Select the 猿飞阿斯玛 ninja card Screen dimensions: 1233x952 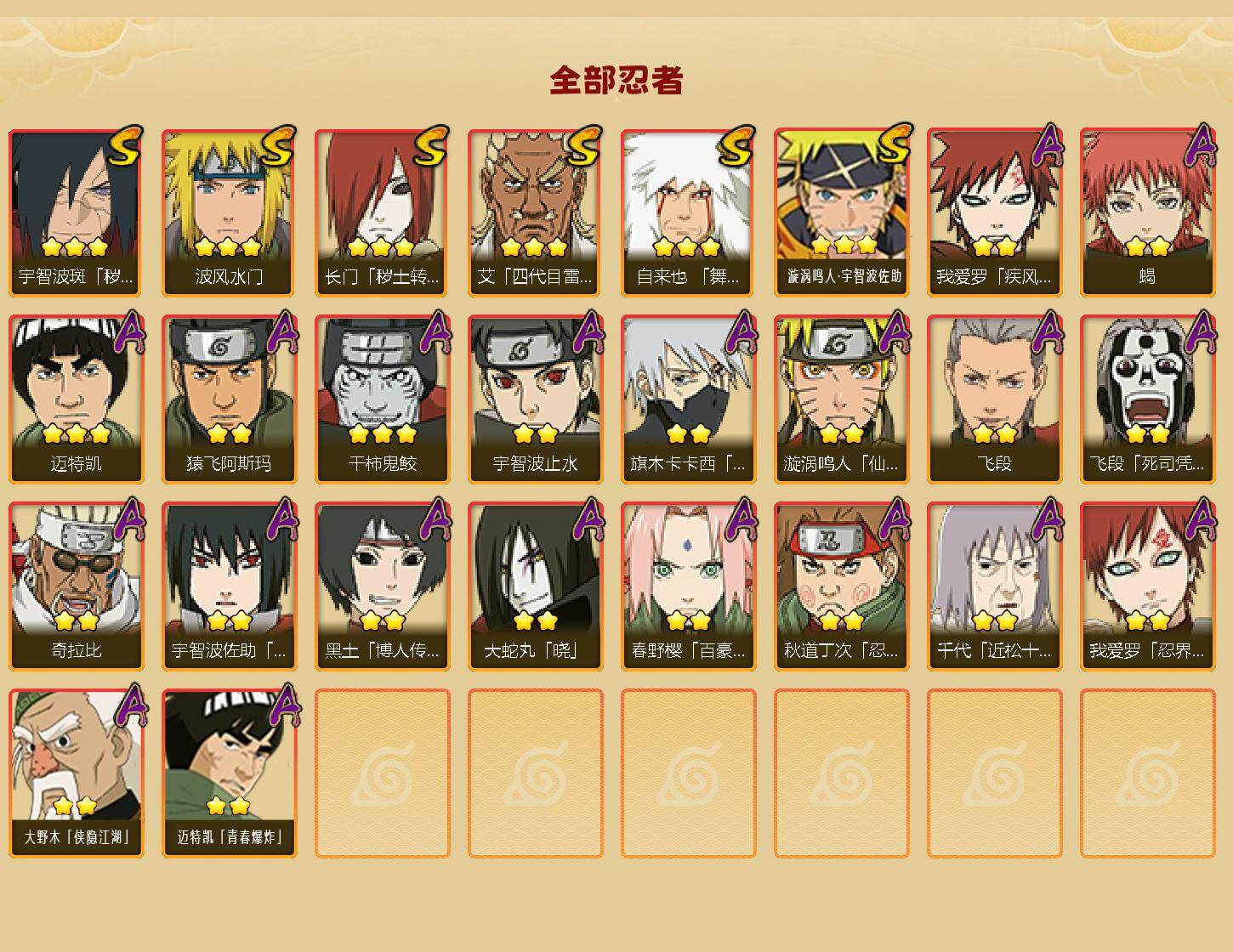tap(229, 399)
